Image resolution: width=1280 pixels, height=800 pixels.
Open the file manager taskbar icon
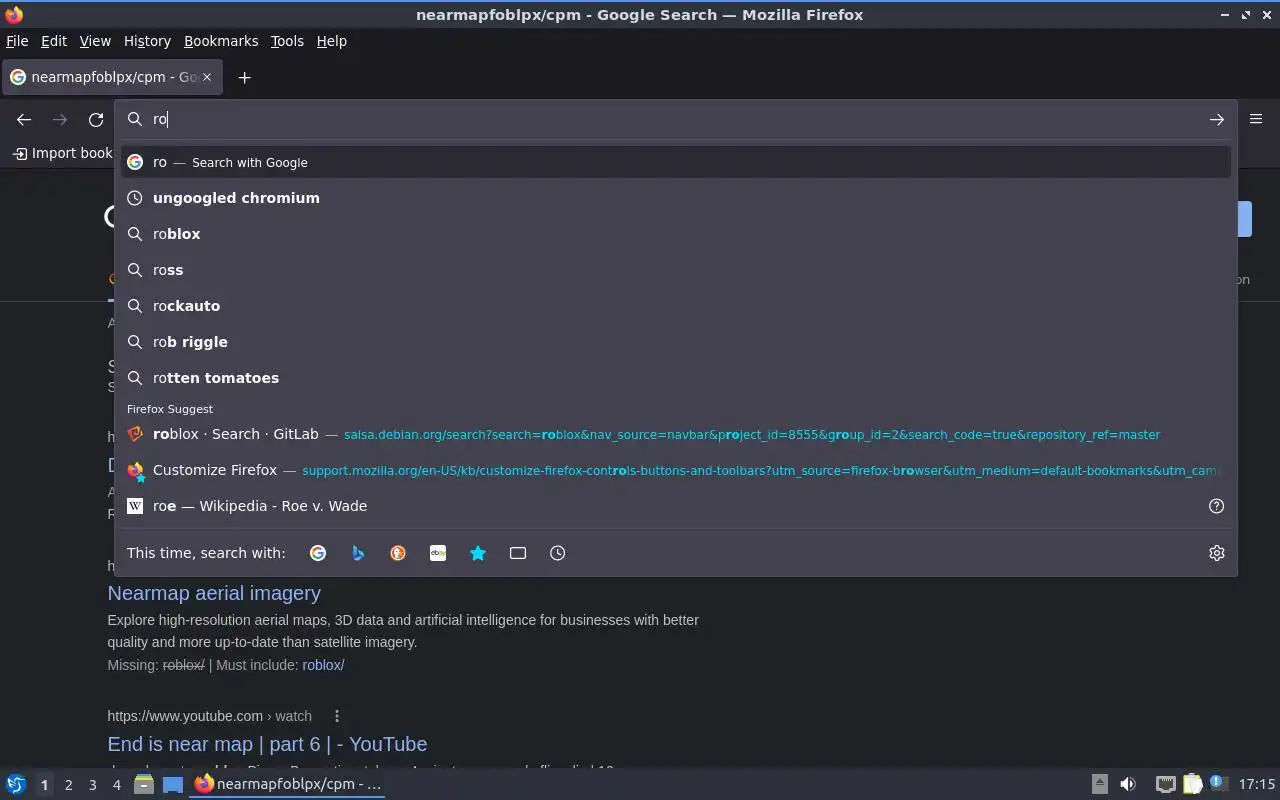point(144,785)
